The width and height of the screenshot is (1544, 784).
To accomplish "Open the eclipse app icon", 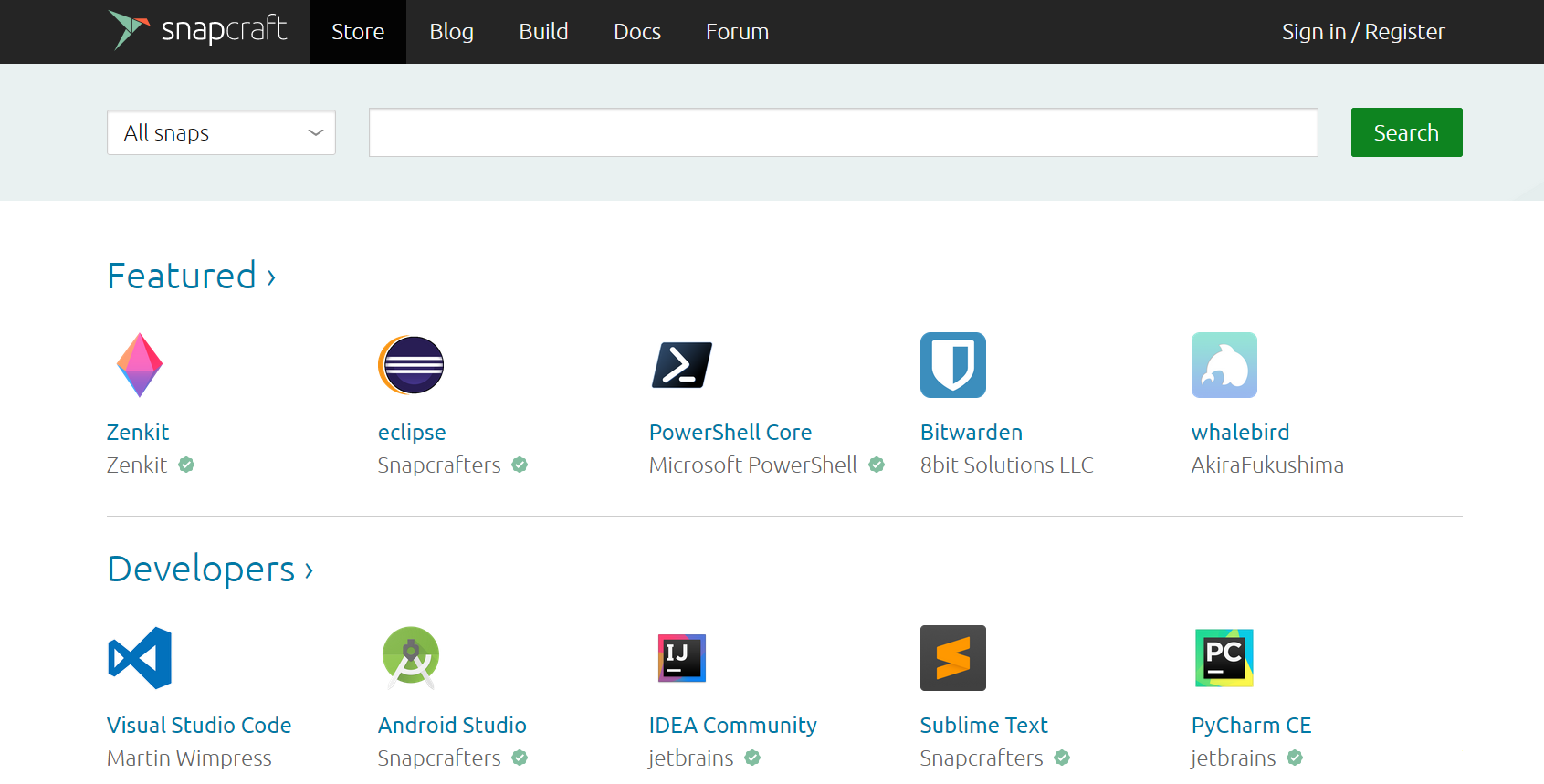I will coord(411,365).
